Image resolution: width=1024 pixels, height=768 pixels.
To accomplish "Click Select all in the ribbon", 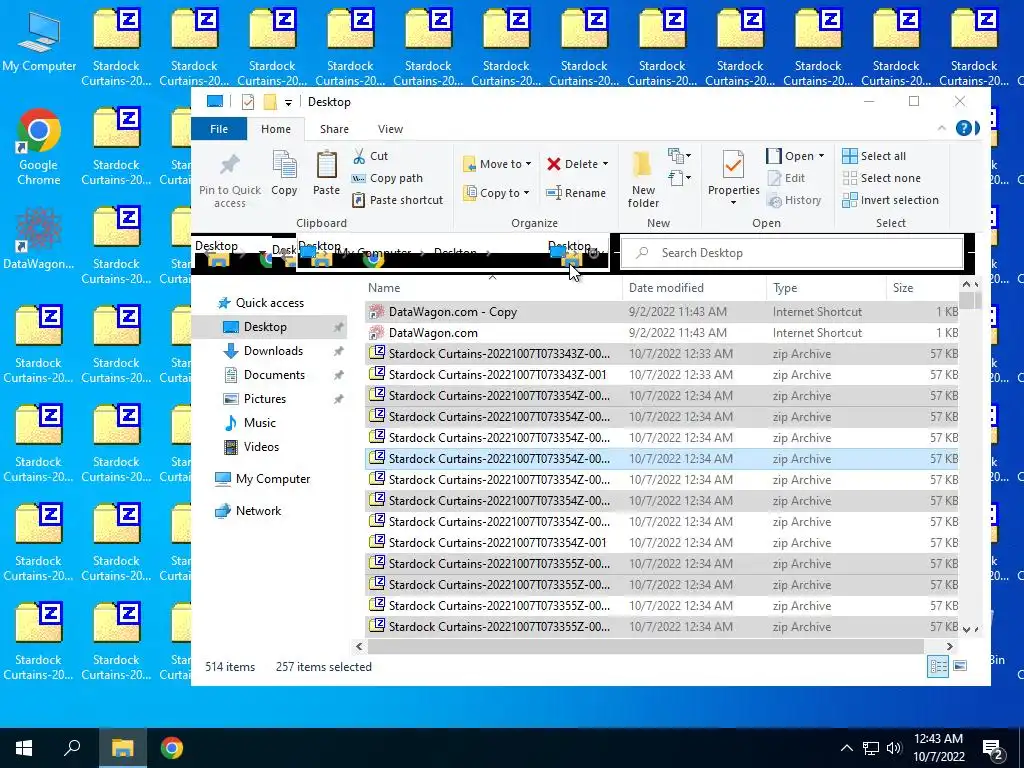I will point(874,156).
